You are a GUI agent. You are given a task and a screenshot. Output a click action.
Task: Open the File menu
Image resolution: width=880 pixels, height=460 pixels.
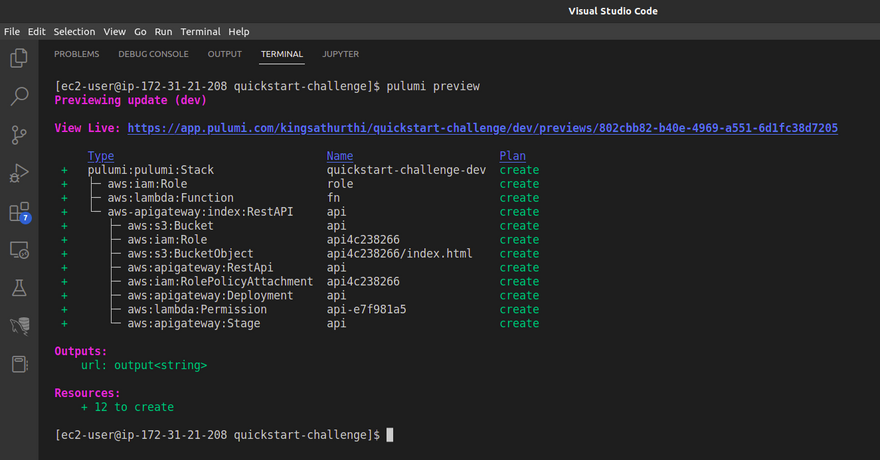pyautogui.click(x=12, y=32)
